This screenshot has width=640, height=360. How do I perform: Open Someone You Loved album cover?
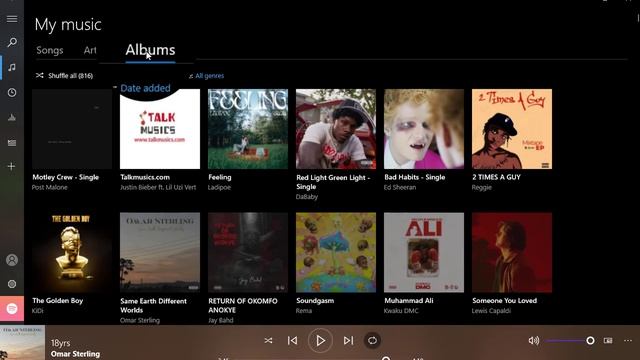coord(512,252)
